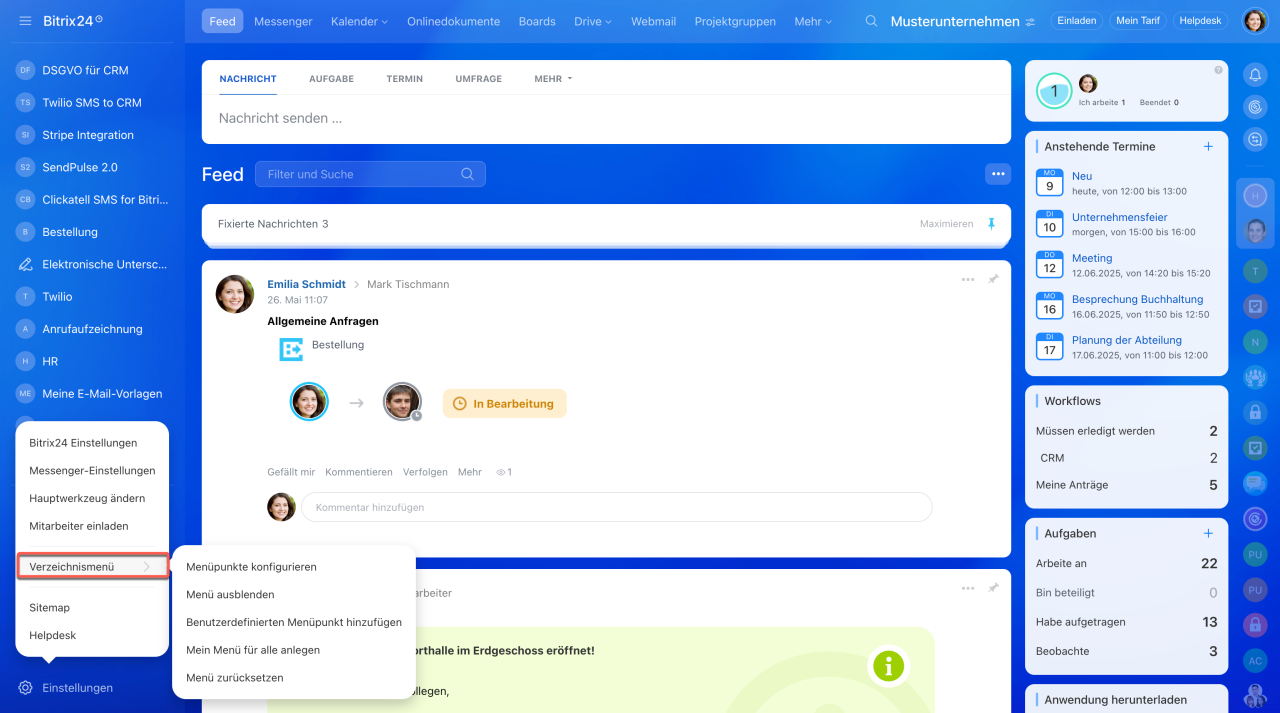This screenshot has width=1280, height=713.
Task: Click the Helpdesk button in top bar
Action: click(x=1201, y=21)
